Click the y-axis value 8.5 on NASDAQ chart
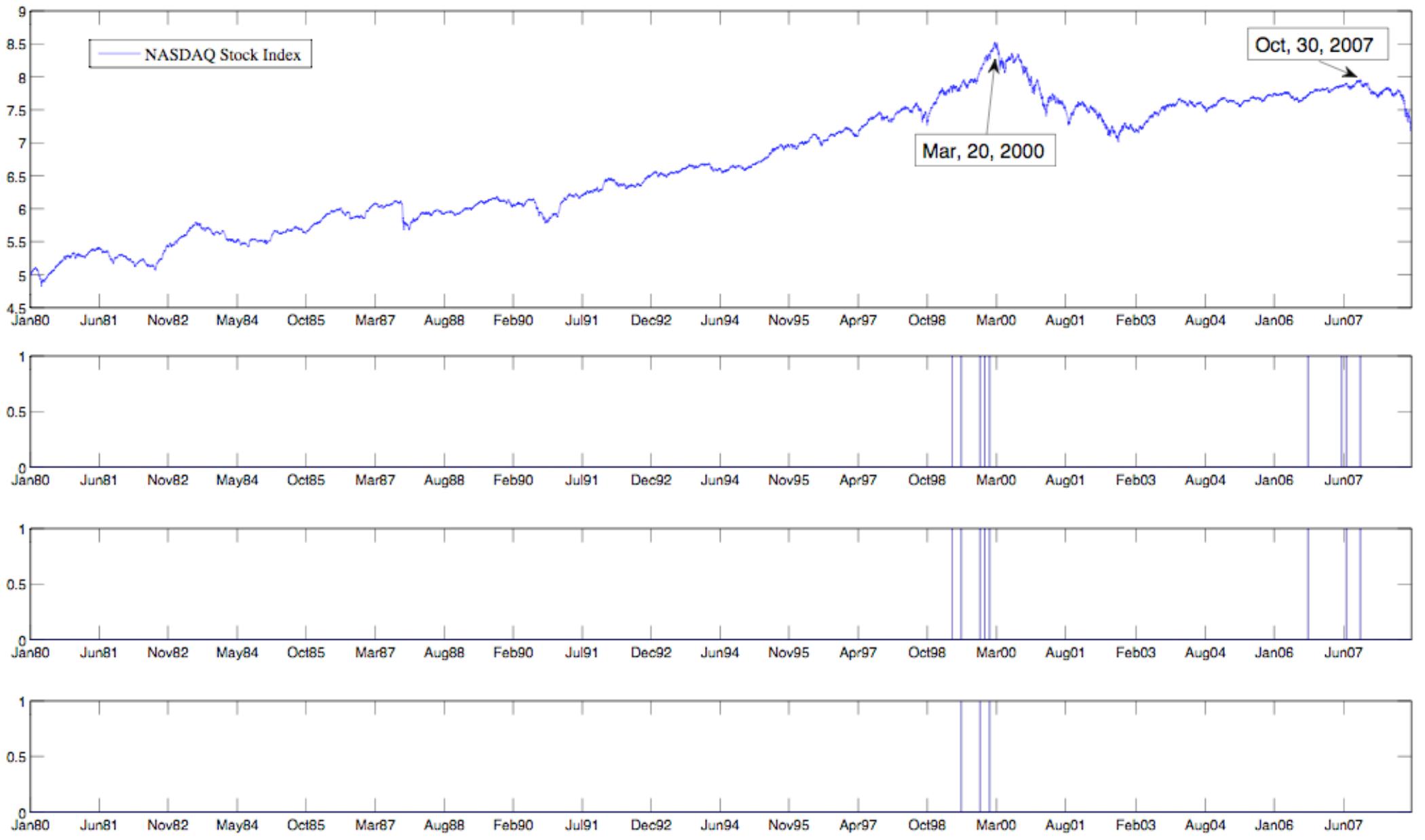This screenshot has width=1425, height=840. tap(16, 45)
